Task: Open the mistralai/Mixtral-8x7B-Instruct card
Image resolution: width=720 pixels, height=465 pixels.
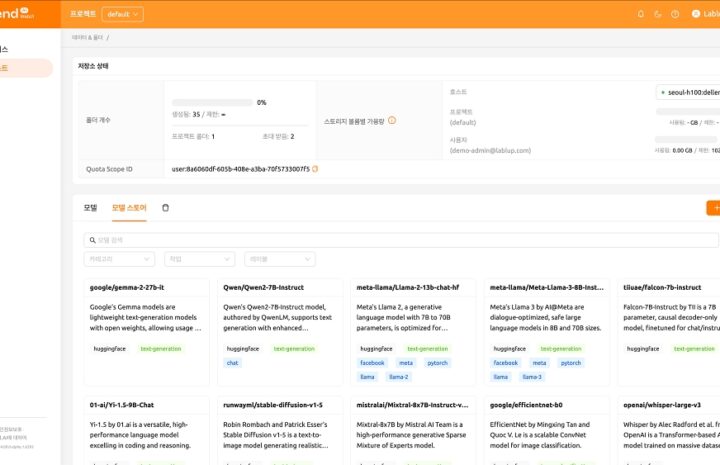Action: [413, 431]
